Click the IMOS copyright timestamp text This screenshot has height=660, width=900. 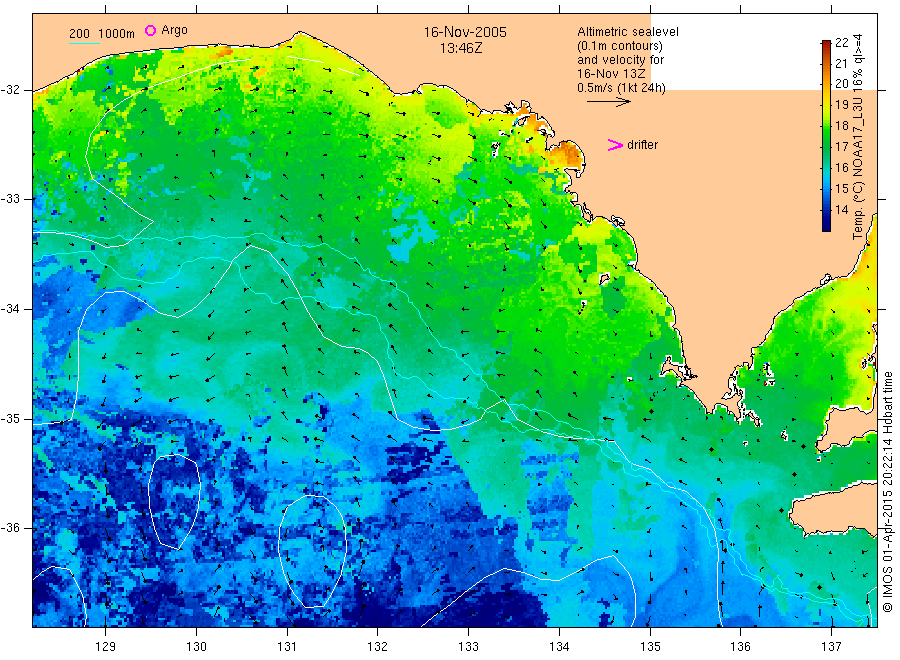click(888, 491)
